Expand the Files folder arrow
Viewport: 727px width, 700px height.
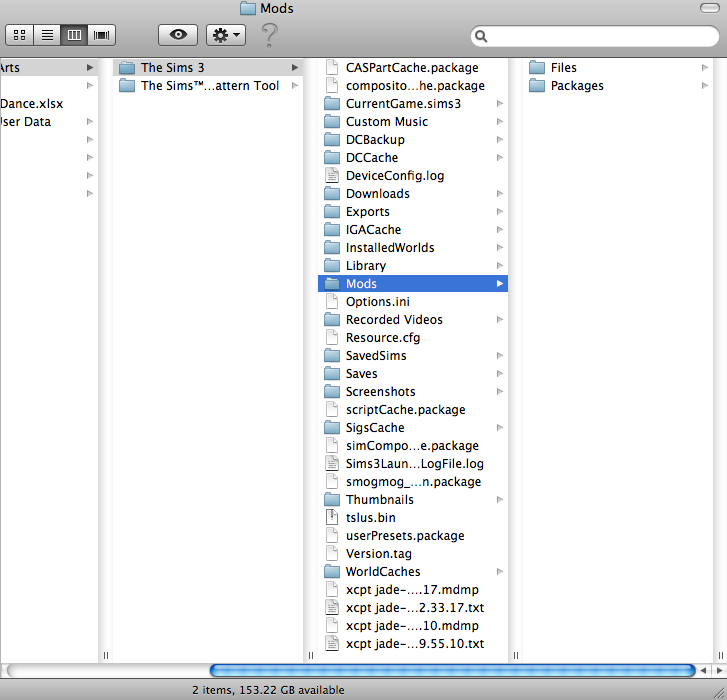705,68
